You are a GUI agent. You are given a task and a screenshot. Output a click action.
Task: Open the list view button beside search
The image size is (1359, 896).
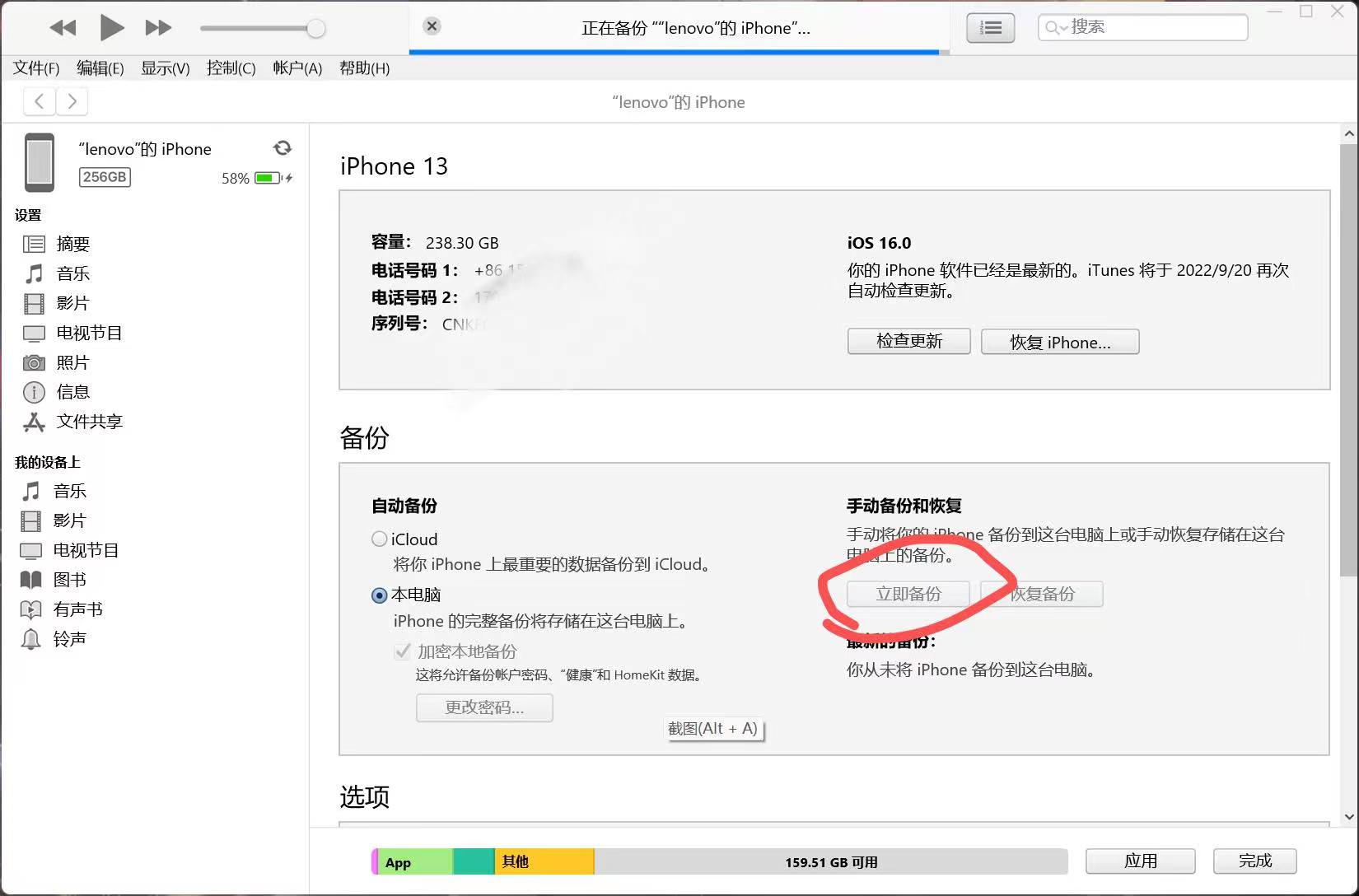point(990,28)
